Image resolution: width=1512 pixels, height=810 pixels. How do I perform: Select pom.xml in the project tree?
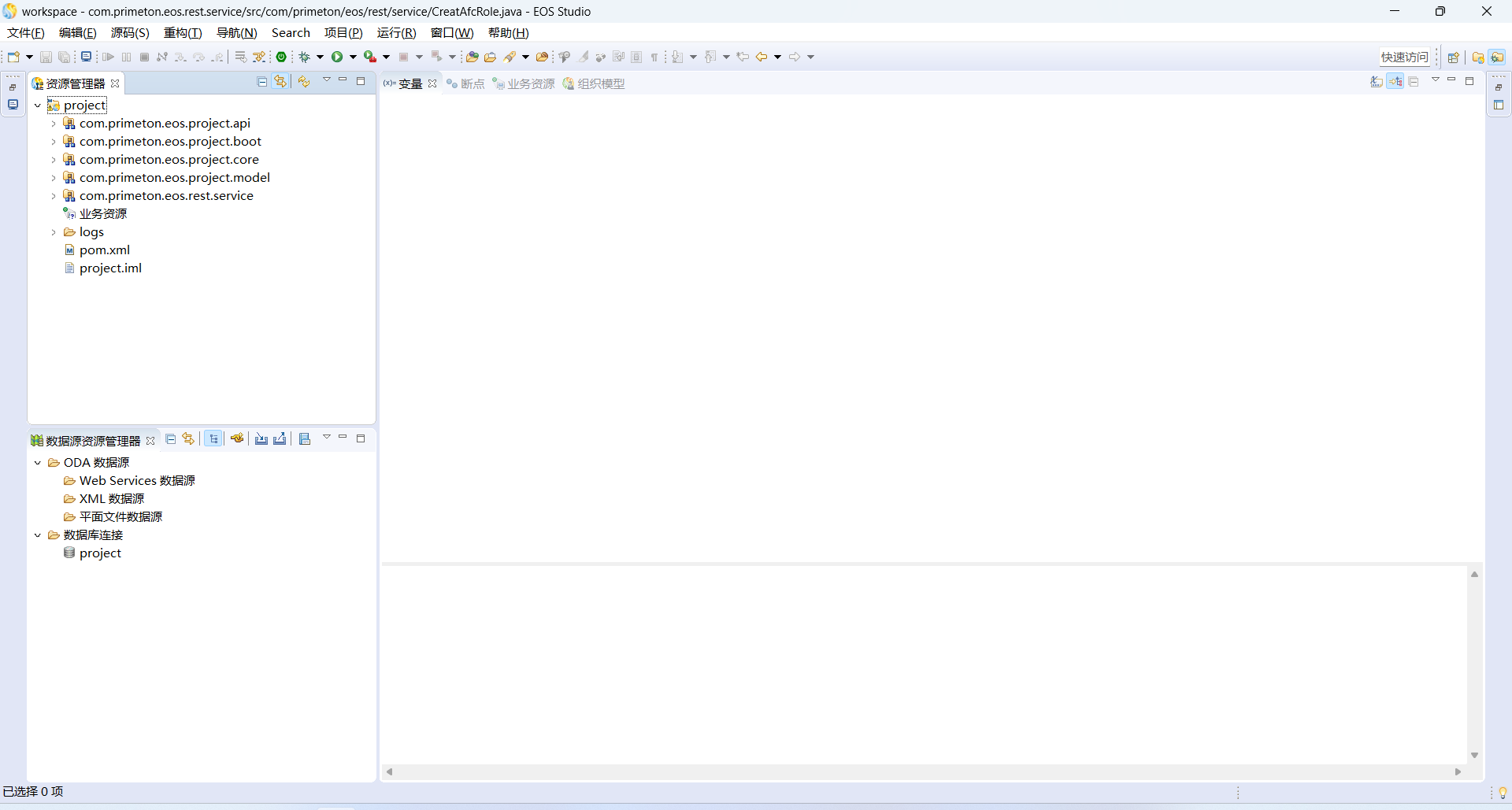[x=104, y=250]
